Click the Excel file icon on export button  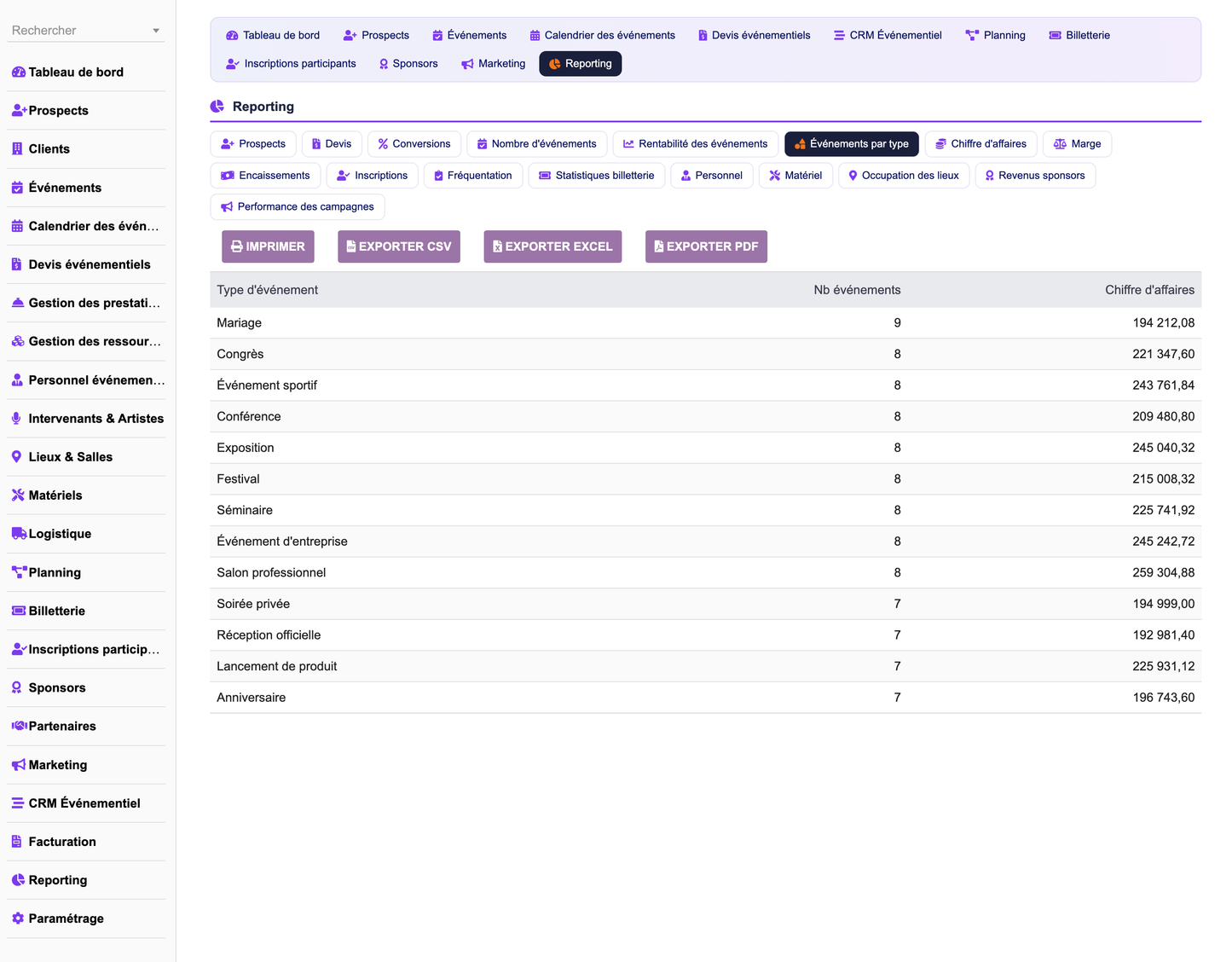(x=498, y=246)
